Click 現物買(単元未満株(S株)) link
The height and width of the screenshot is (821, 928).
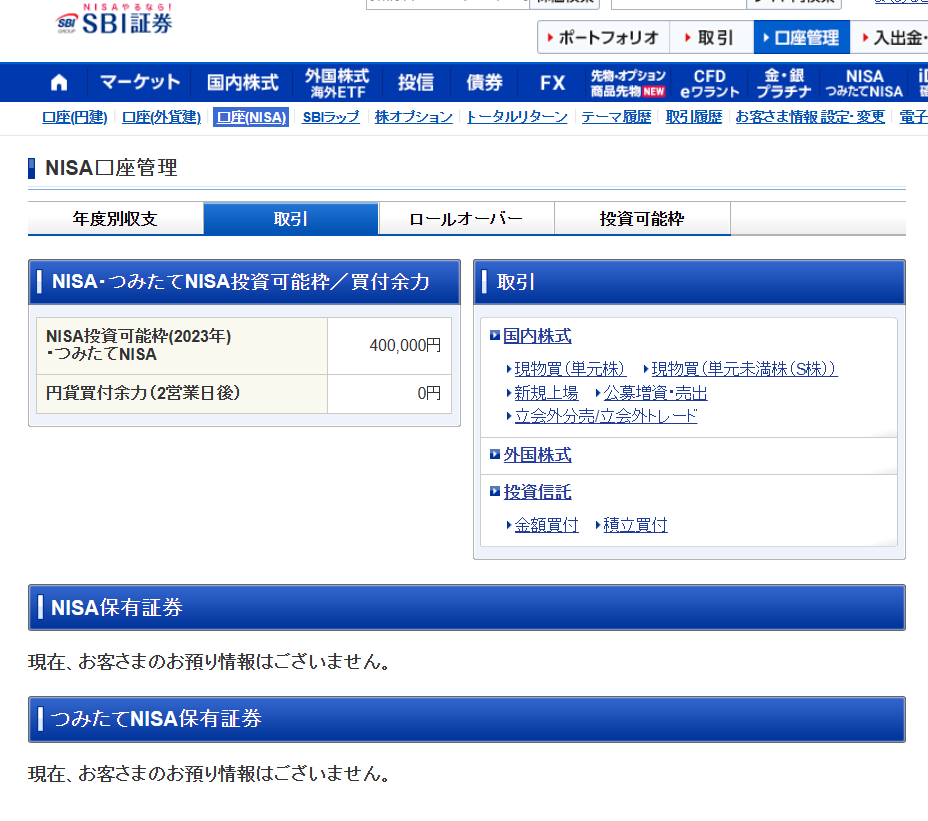[744, 369]
